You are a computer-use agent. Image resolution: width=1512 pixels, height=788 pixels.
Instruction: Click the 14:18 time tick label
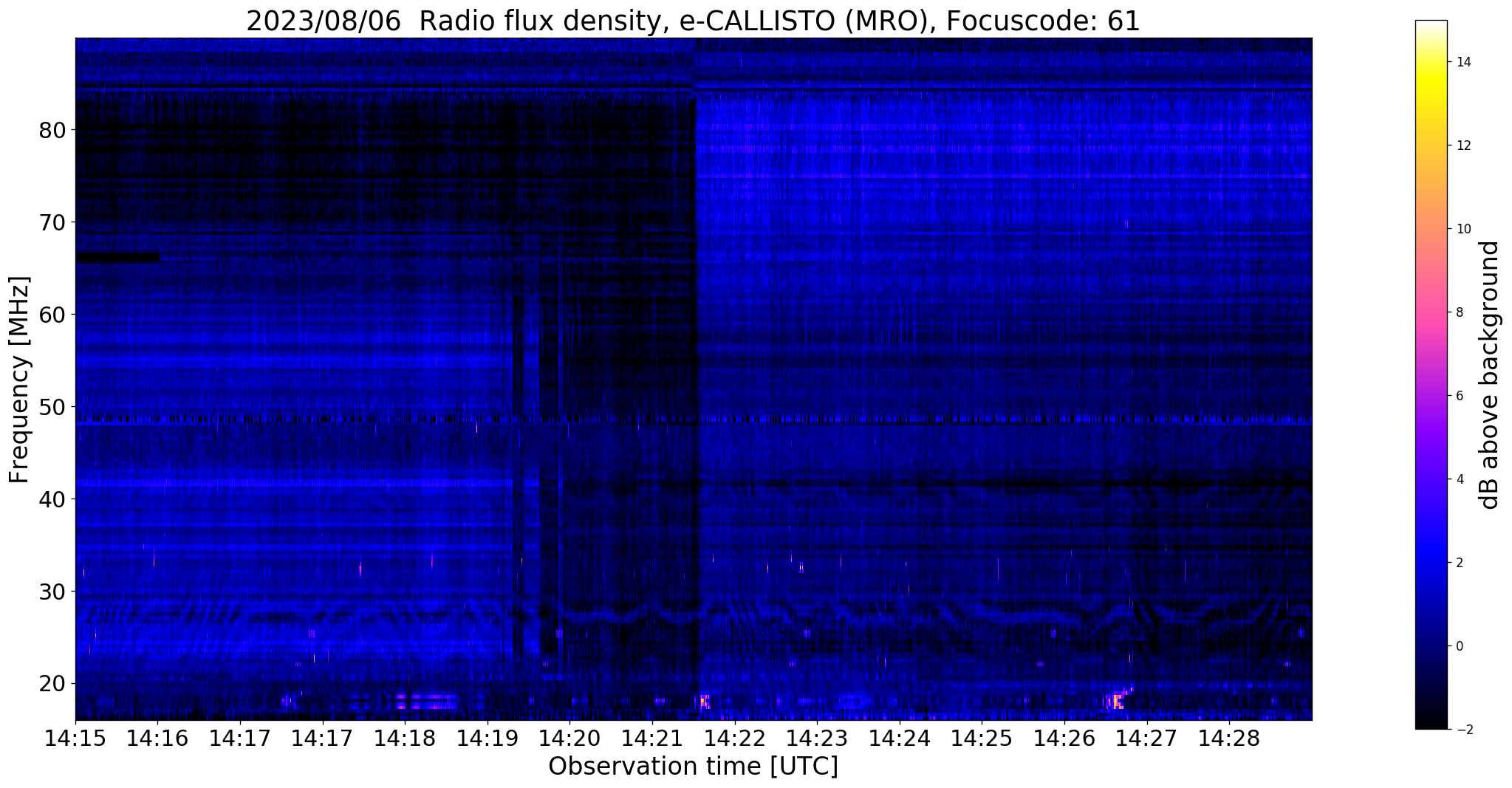coord(405,739)
